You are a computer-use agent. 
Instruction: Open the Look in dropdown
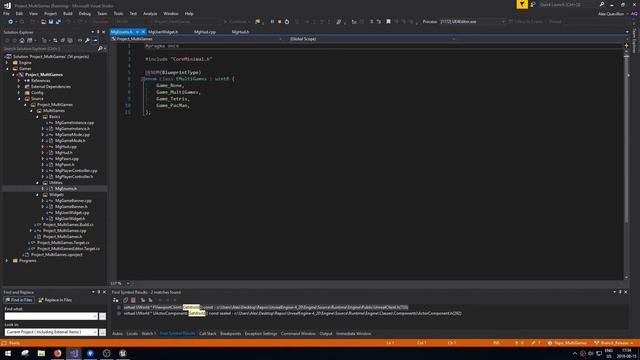tap(95, 332)
